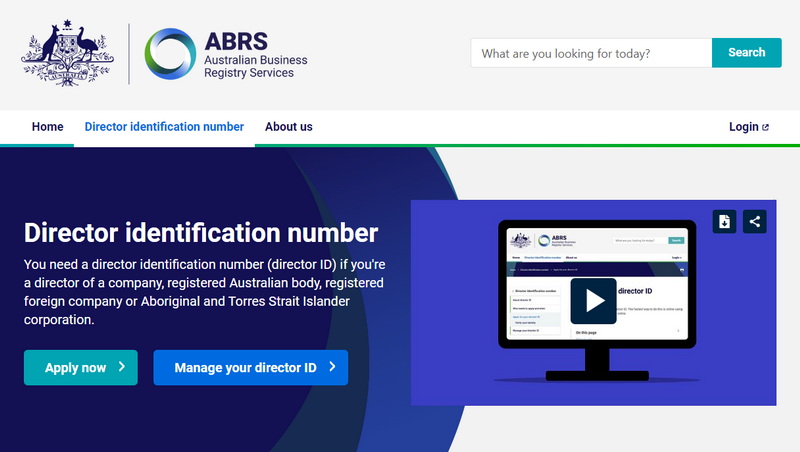
Task: Click the Apply now button
Action: click(x=81, y=367)
